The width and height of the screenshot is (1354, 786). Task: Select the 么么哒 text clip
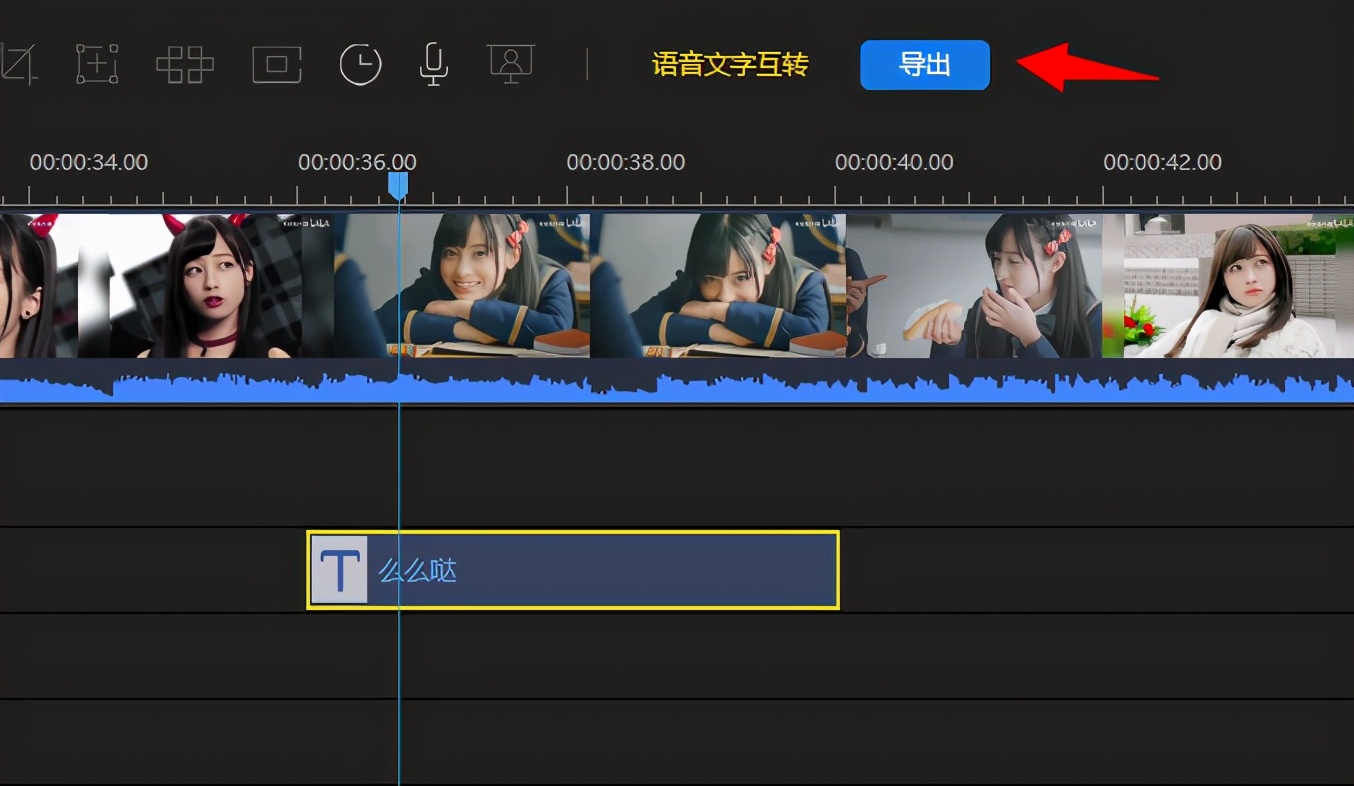pos(572,570)
